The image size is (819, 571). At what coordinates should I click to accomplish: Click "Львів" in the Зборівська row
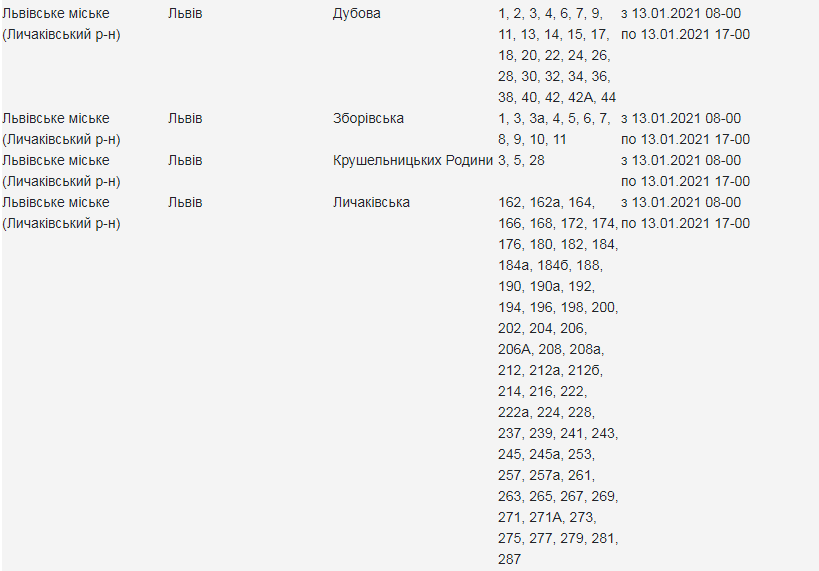[x=185, y=118]
